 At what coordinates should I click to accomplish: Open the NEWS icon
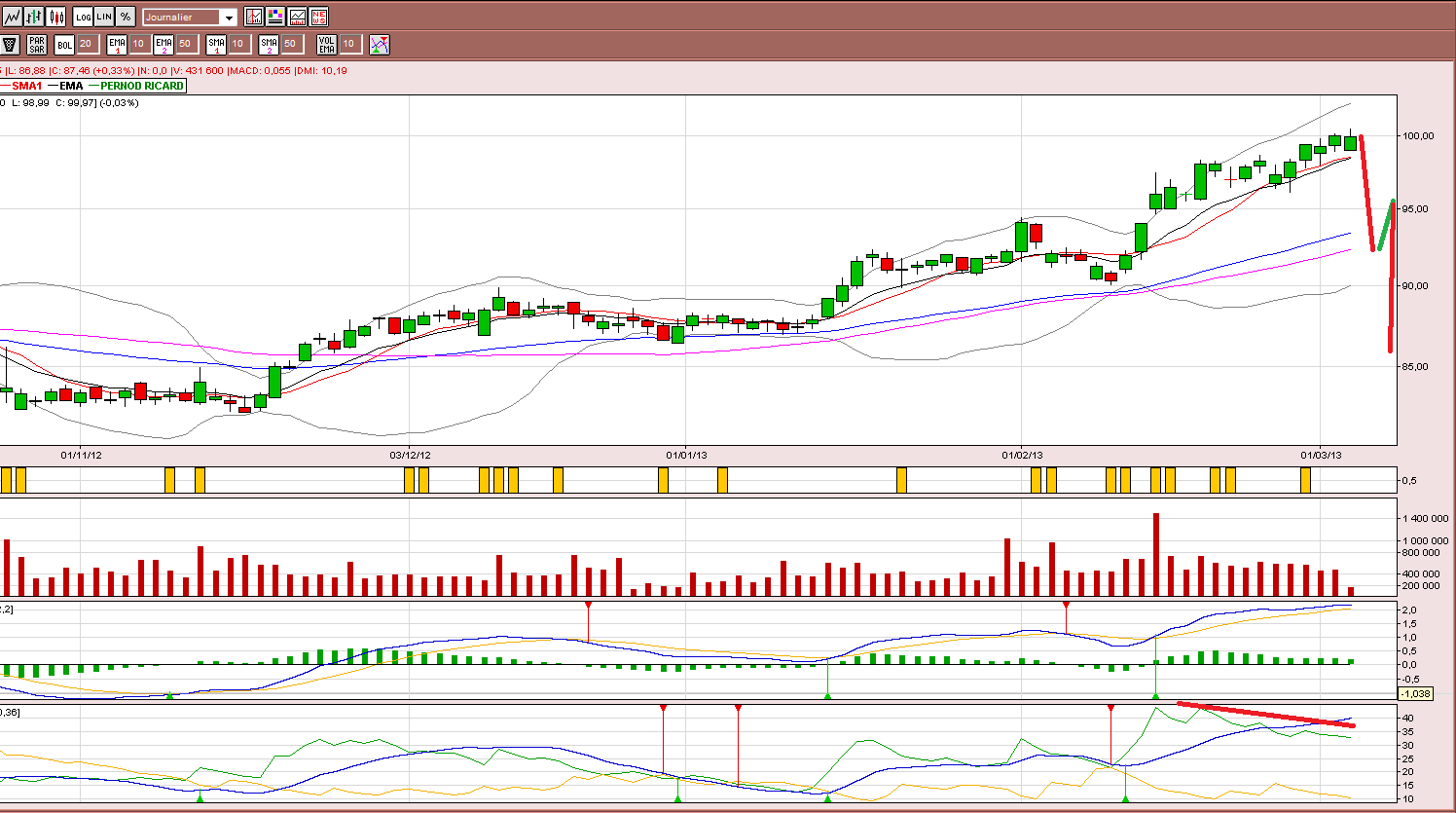coord(318,17)
